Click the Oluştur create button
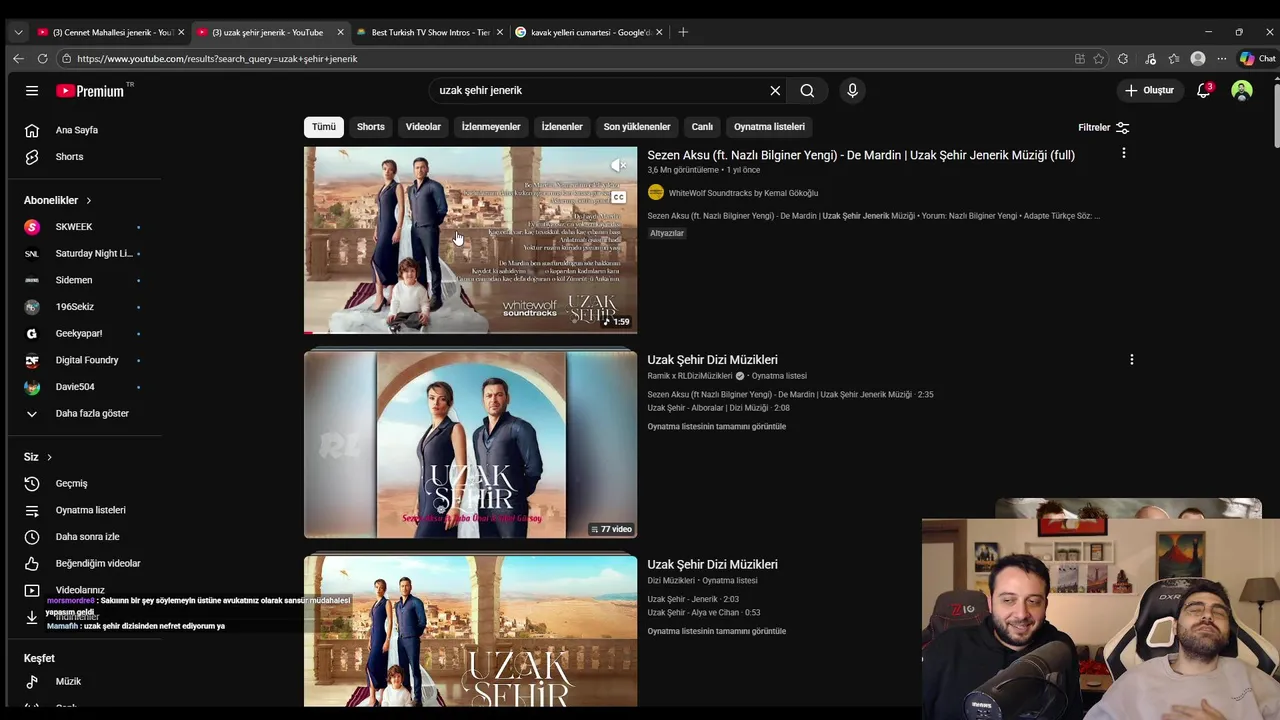 pos(1150,90)
